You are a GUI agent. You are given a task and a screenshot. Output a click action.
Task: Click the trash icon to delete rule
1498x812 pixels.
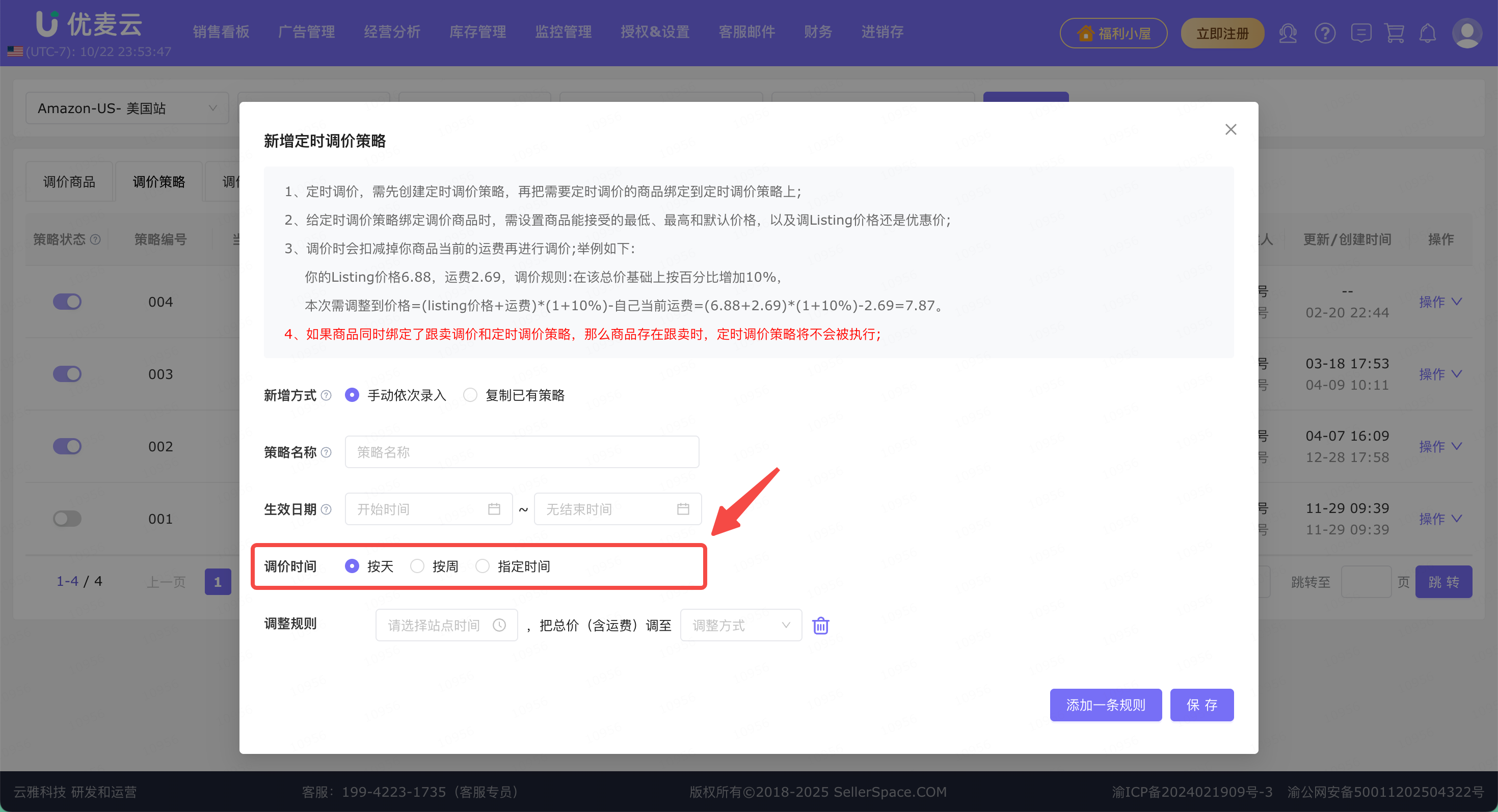820,626
